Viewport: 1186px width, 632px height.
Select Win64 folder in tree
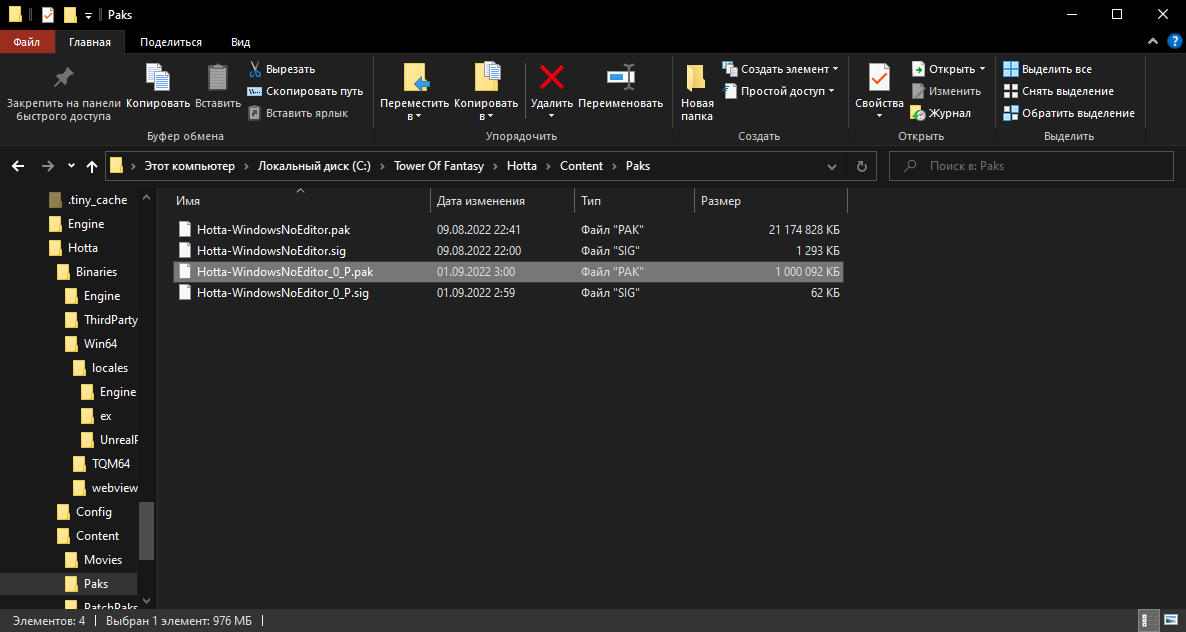[91, 344]
